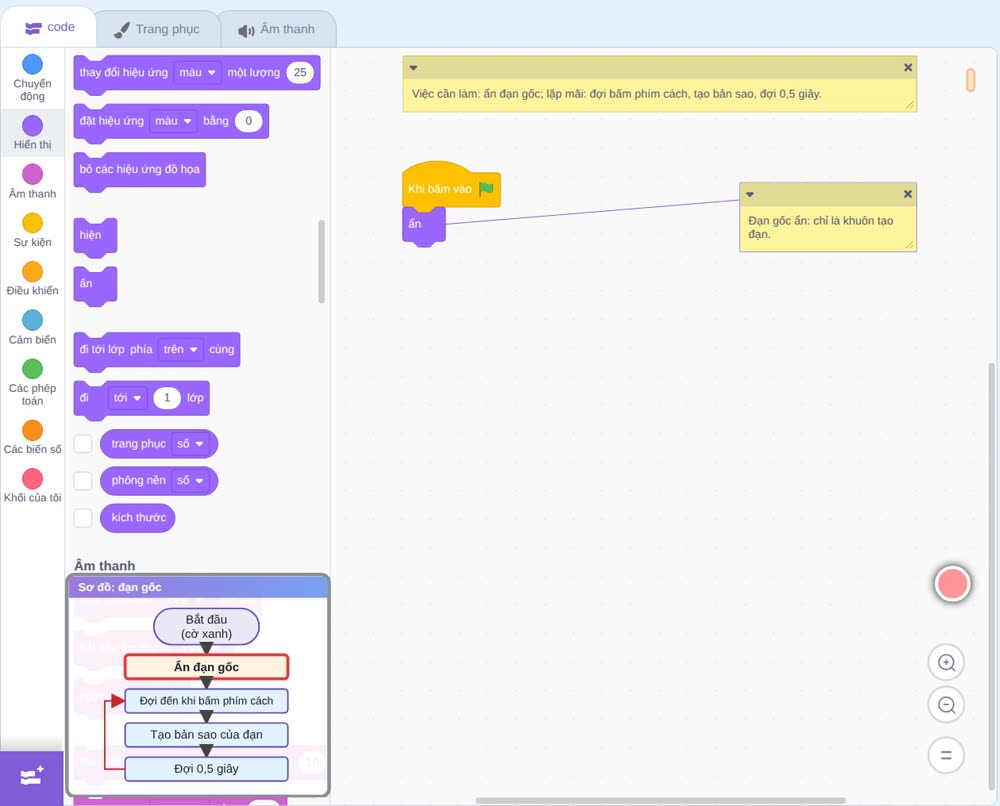Select the Hiển thị category circle

(x=33, y=126)
